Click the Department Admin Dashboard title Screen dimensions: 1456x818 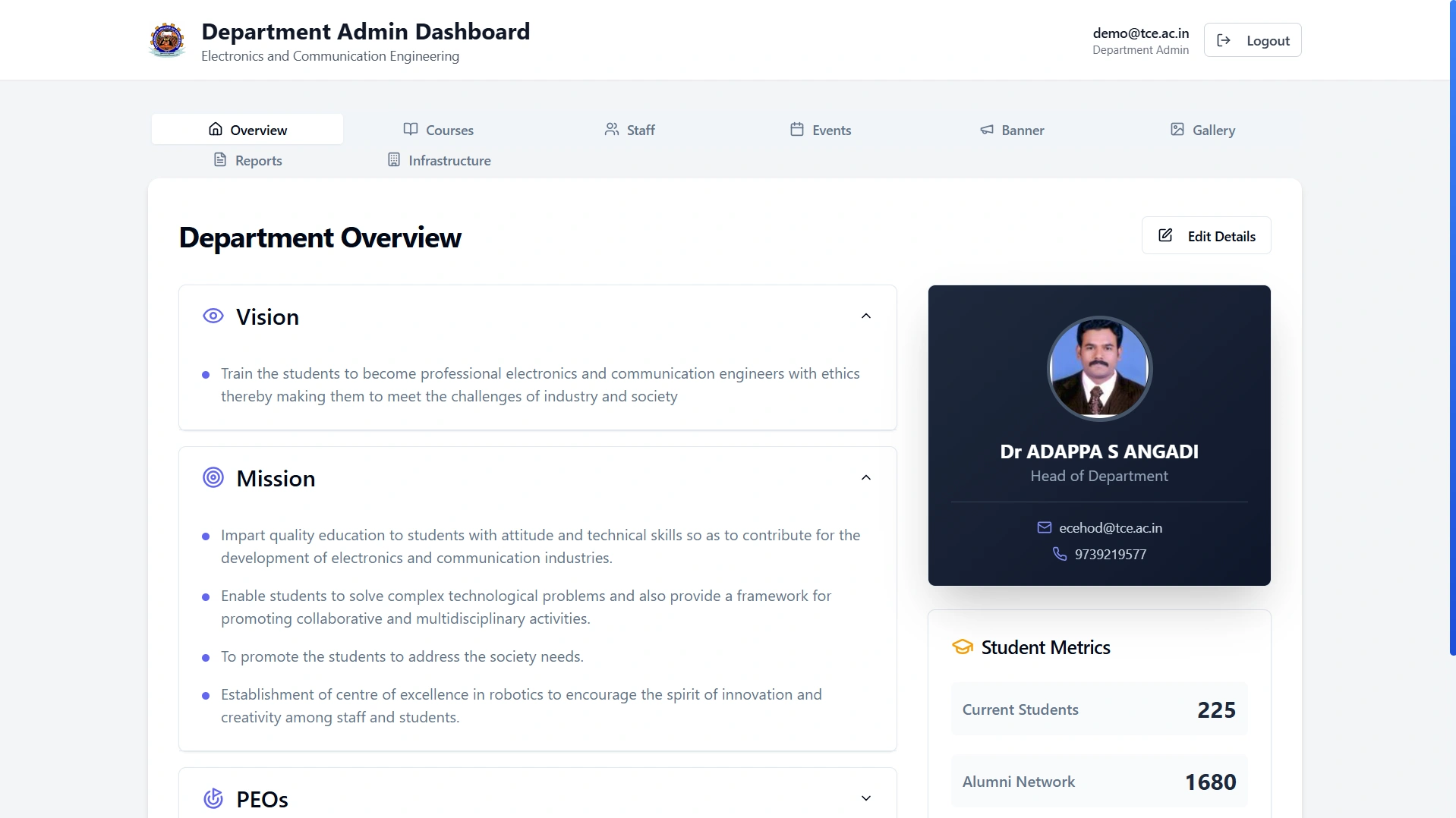click(365, 31)
